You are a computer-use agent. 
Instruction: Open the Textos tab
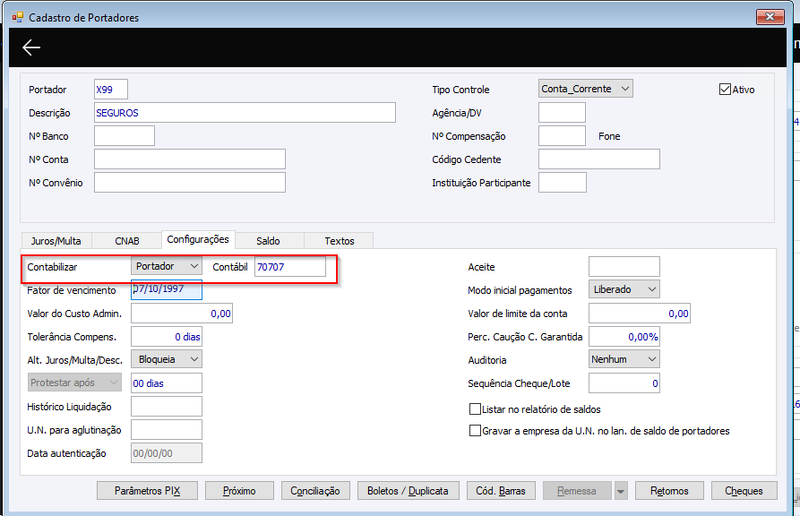click(x=339, y=241)
